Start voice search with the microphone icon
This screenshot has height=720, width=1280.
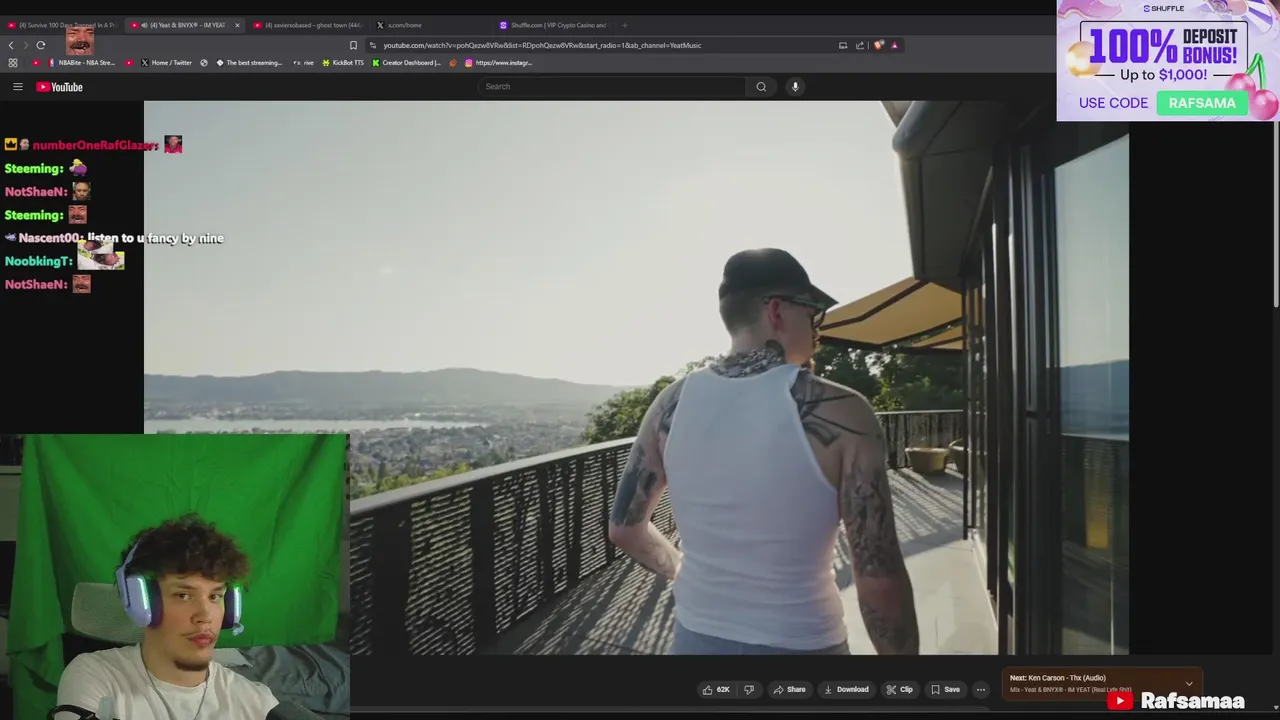tap(795, 87)
